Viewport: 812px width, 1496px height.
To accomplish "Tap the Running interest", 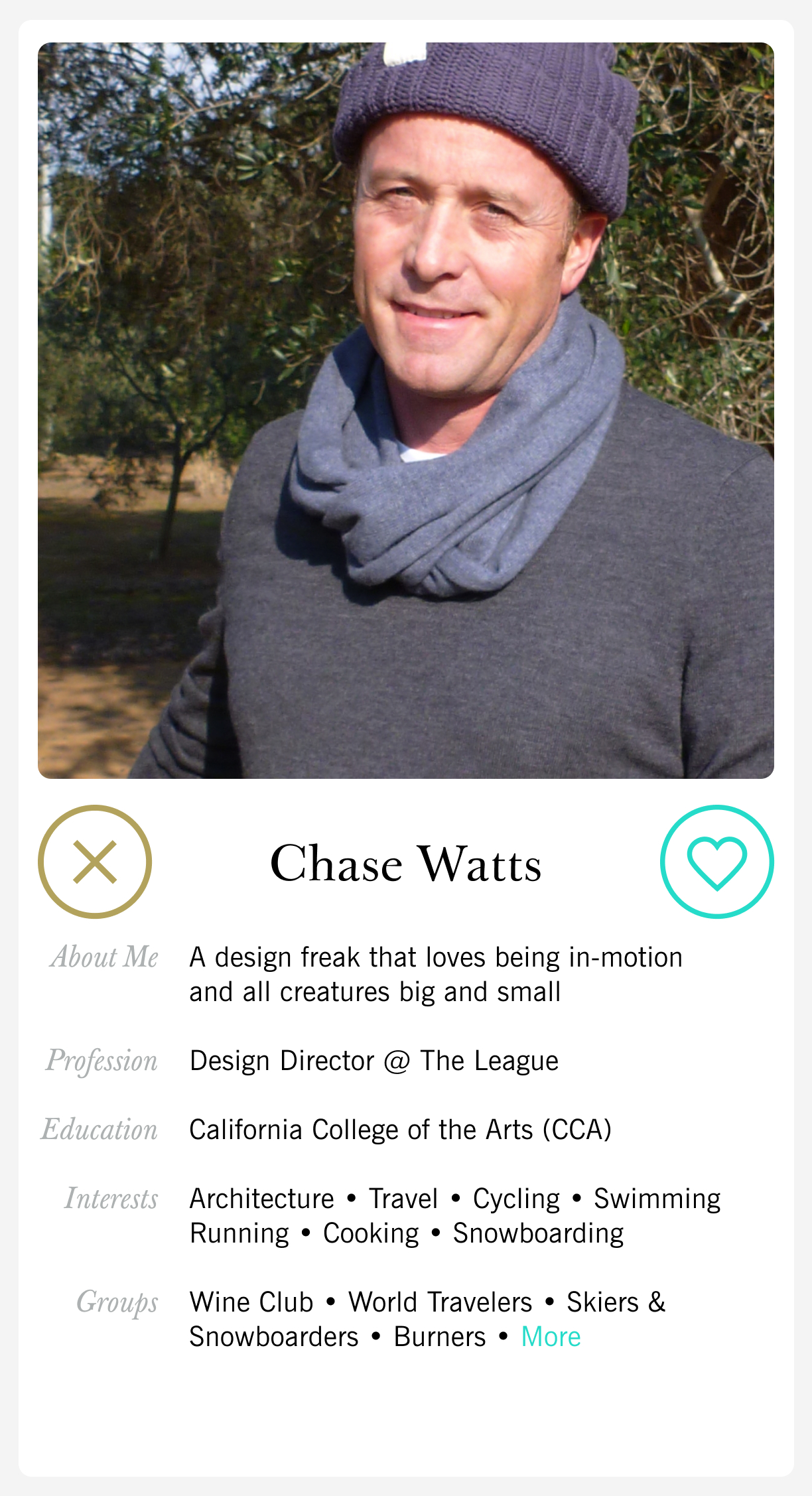I will 239,1233.
